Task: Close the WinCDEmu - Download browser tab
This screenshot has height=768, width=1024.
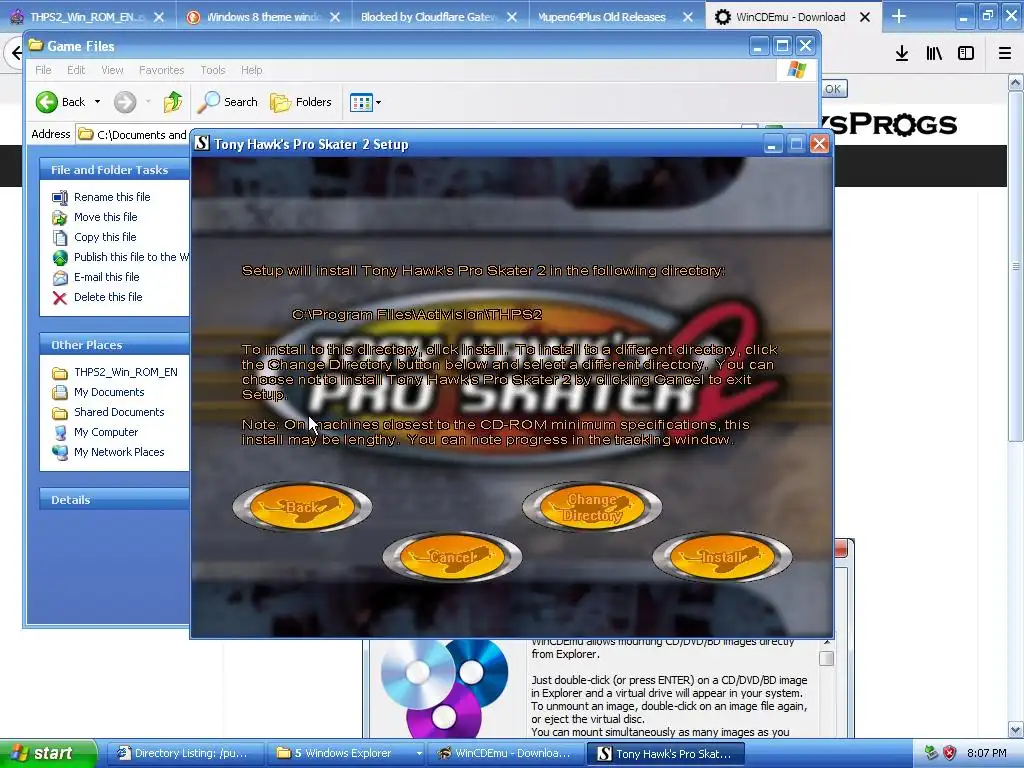Action: pos(865,17)
